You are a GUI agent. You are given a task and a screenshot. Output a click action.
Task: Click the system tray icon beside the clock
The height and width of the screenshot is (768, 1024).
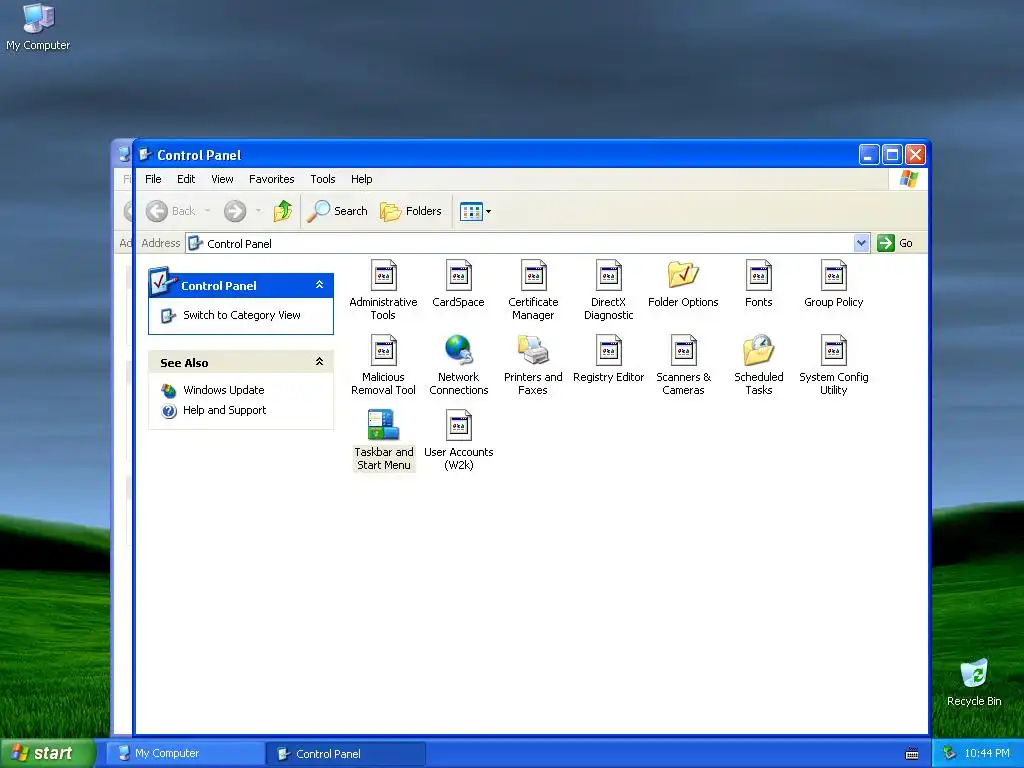point(950,754)
